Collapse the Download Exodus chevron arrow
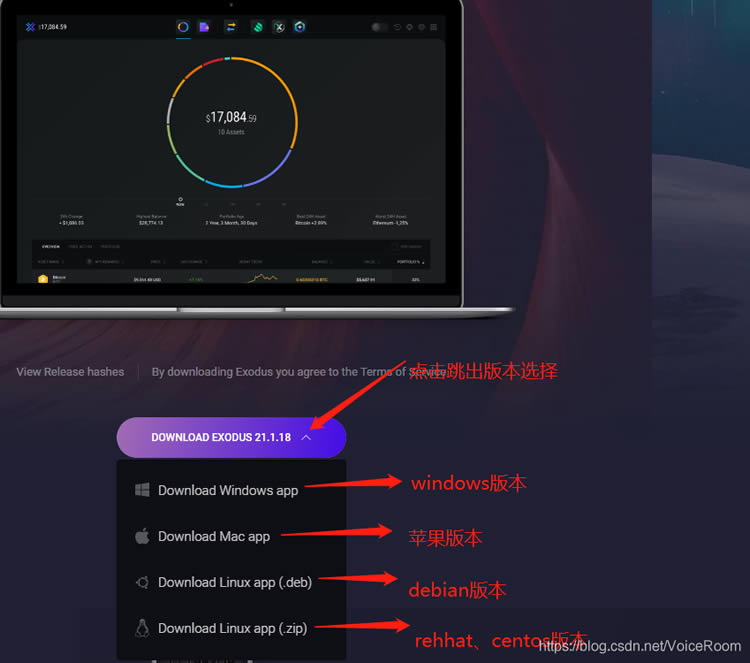The height and width of the screenshot is (663, 750). coord(306,437)
